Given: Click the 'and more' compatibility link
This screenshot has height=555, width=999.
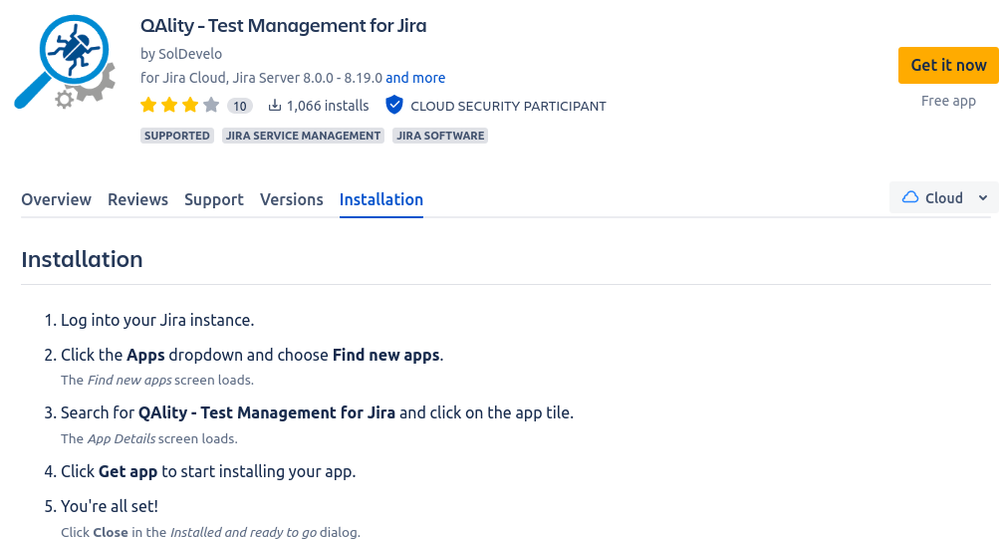Looking at the screenshot, I should point(415,78).
